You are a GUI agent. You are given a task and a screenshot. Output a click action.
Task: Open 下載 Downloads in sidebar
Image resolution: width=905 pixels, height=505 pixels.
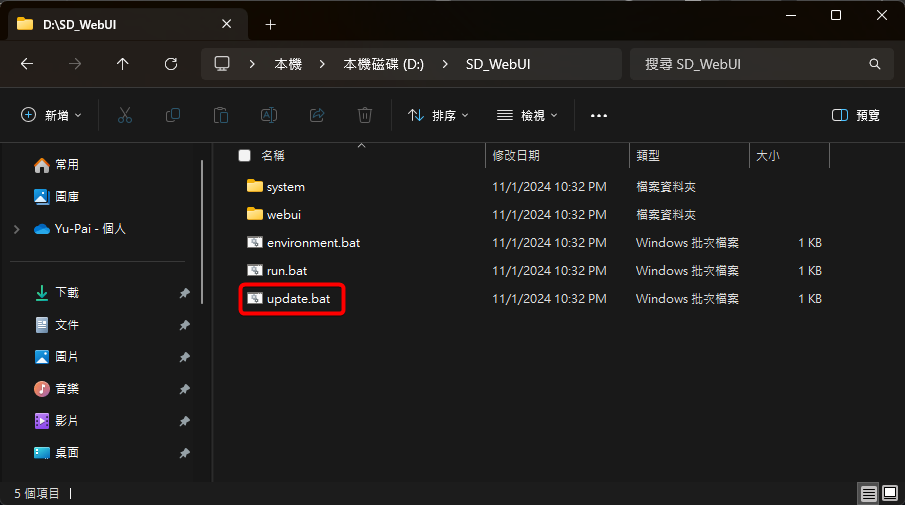pyautogui.click(x=66, y=293)
